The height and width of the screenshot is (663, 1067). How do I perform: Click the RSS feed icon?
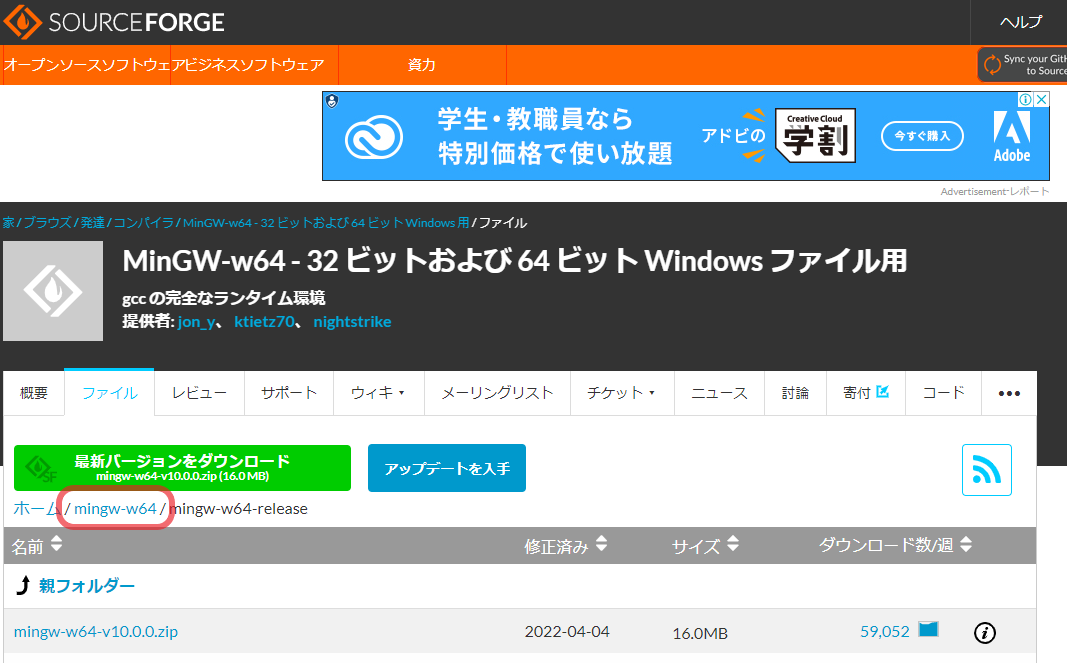pos(987,470)
